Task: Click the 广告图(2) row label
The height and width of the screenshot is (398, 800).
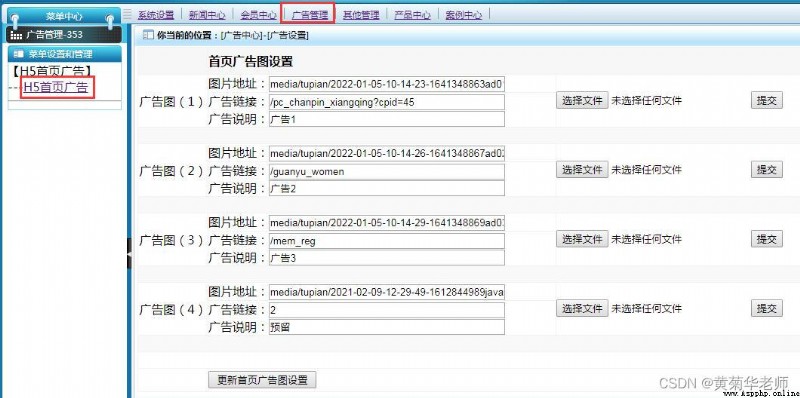Action: [171, 171]
